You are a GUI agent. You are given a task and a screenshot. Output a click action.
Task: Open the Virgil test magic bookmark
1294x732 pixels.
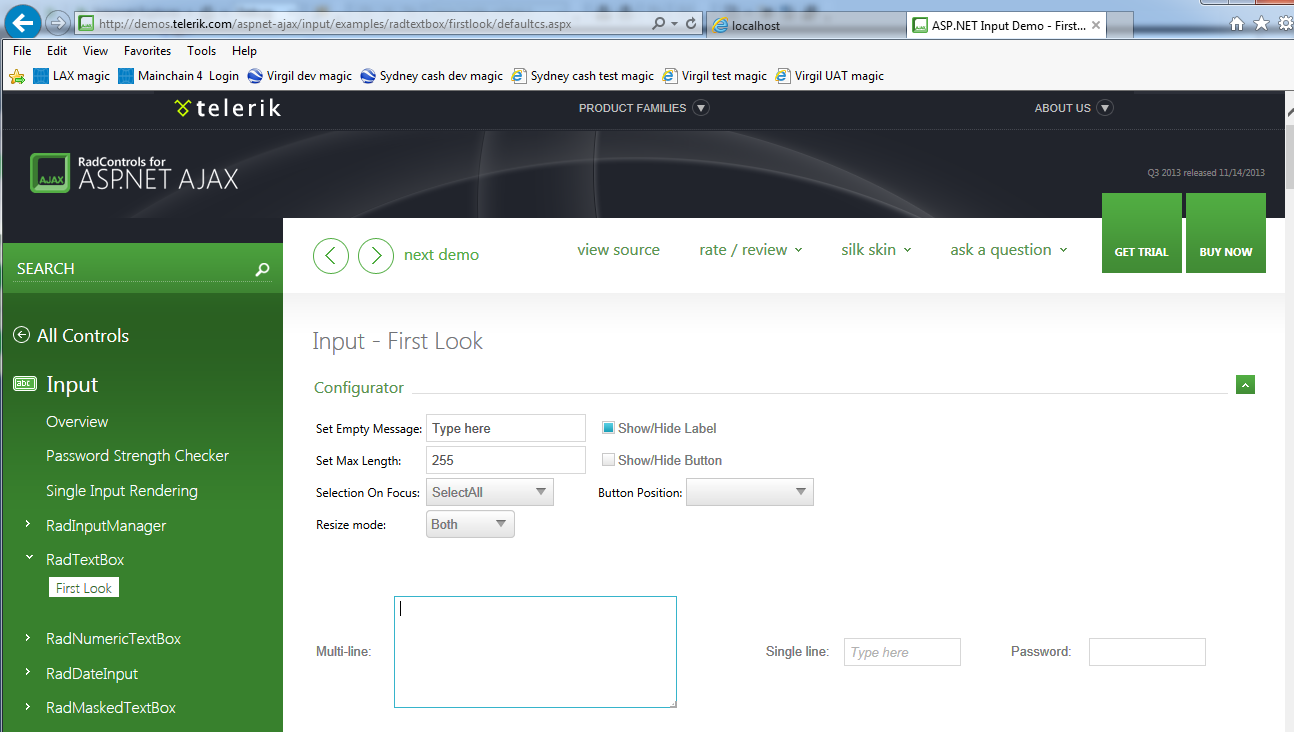tap(714, 76)
